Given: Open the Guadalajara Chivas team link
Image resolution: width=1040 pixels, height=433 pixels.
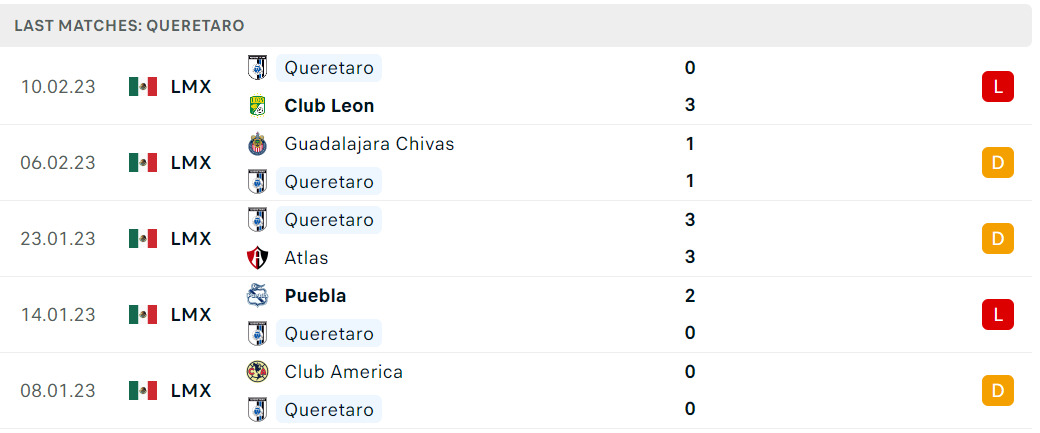Looking at the screenshot, I should point(369,144).
